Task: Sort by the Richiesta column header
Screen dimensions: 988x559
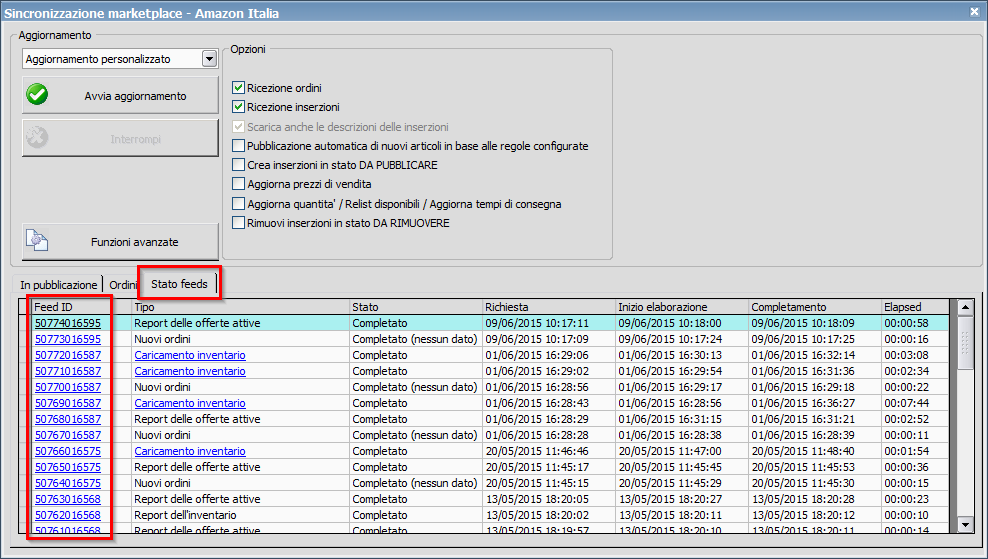Action: (549, 307)
